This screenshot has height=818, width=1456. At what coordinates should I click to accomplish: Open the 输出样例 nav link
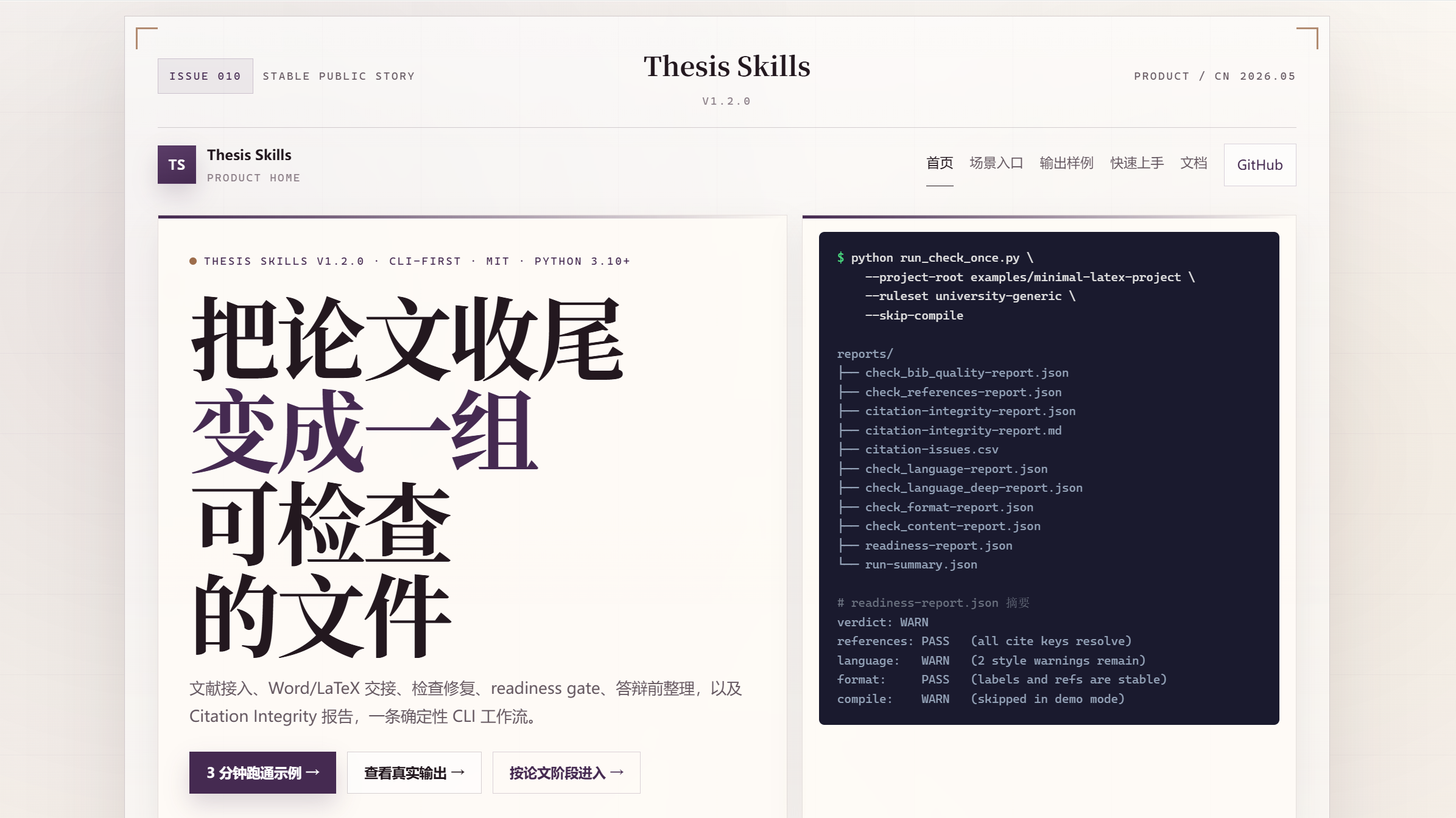[x=1066, y=163]
